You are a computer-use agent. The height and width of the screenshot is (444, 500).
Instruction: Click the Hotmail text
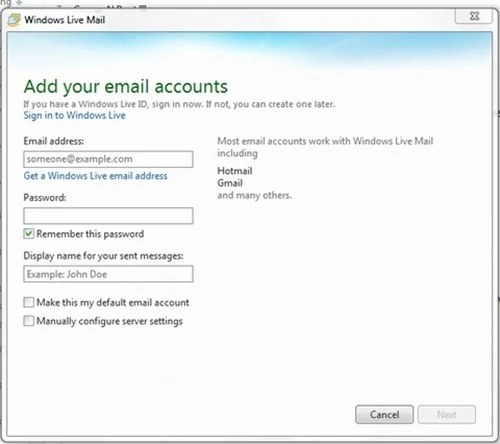point(235,171)
